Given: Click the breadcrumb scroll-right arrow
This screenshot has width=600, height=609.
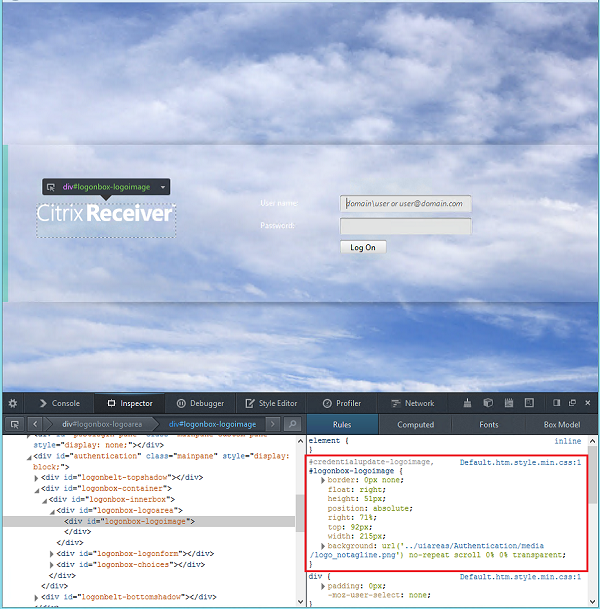Looking at the screenshot, I should [x=272, y=424].
